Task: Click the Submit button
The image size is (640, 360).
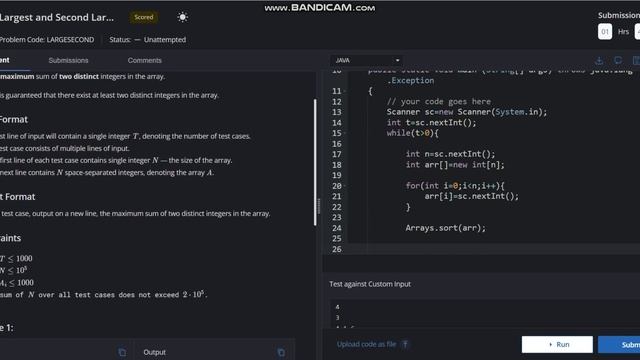Action: [619, 344]
